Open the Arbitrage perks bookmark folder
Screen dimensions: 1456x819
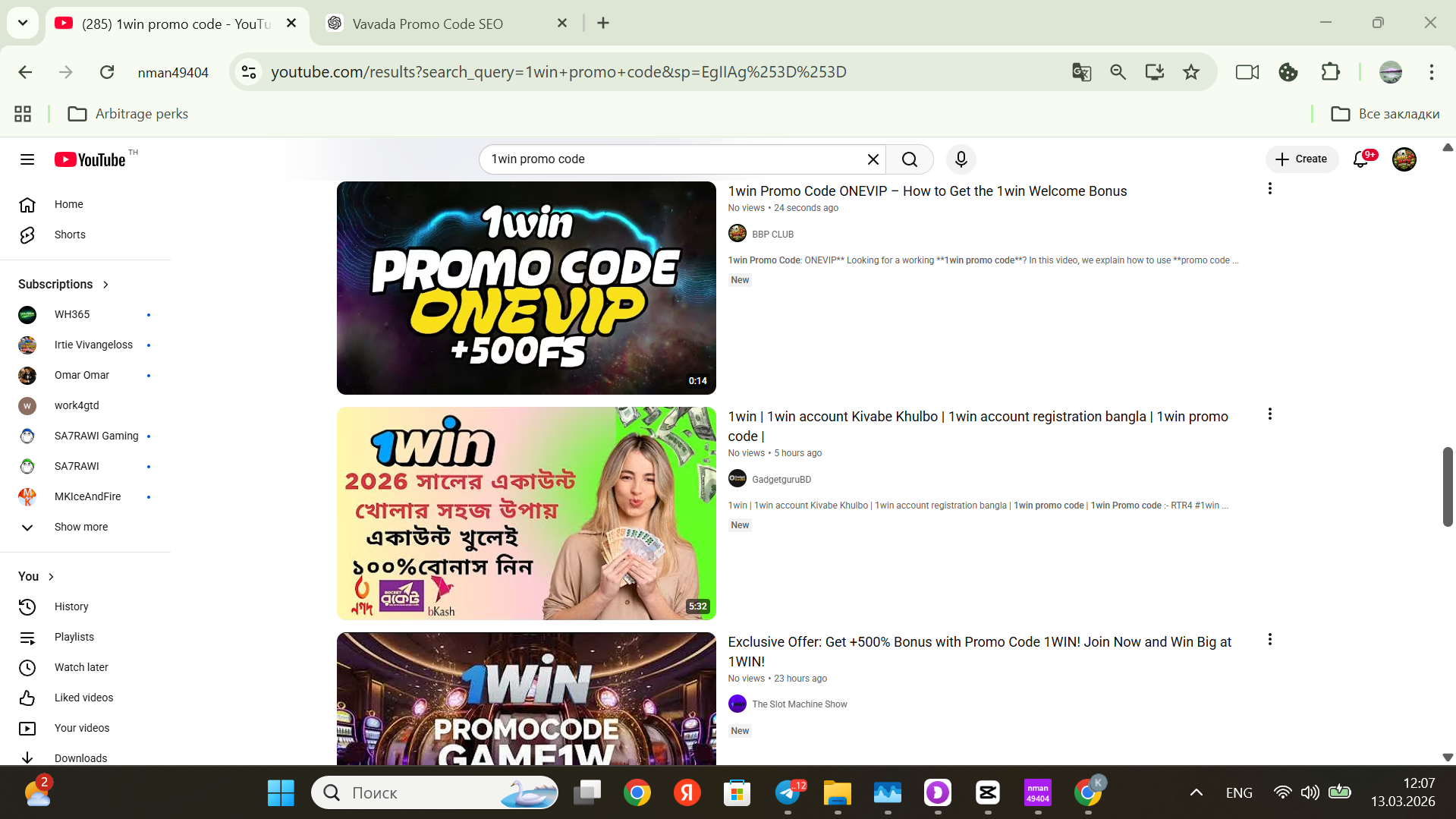pos(128,114)
